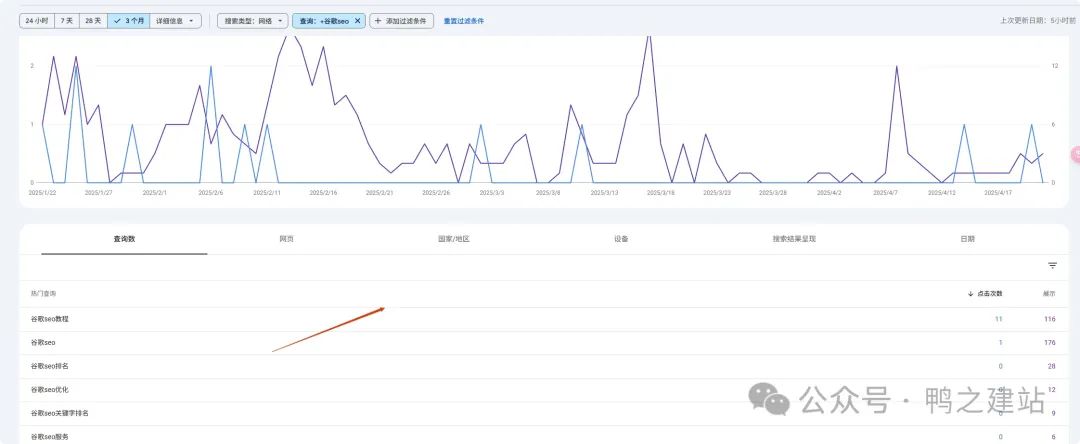Select the 谷歌seo优化 query row

[x=544, y=390]
